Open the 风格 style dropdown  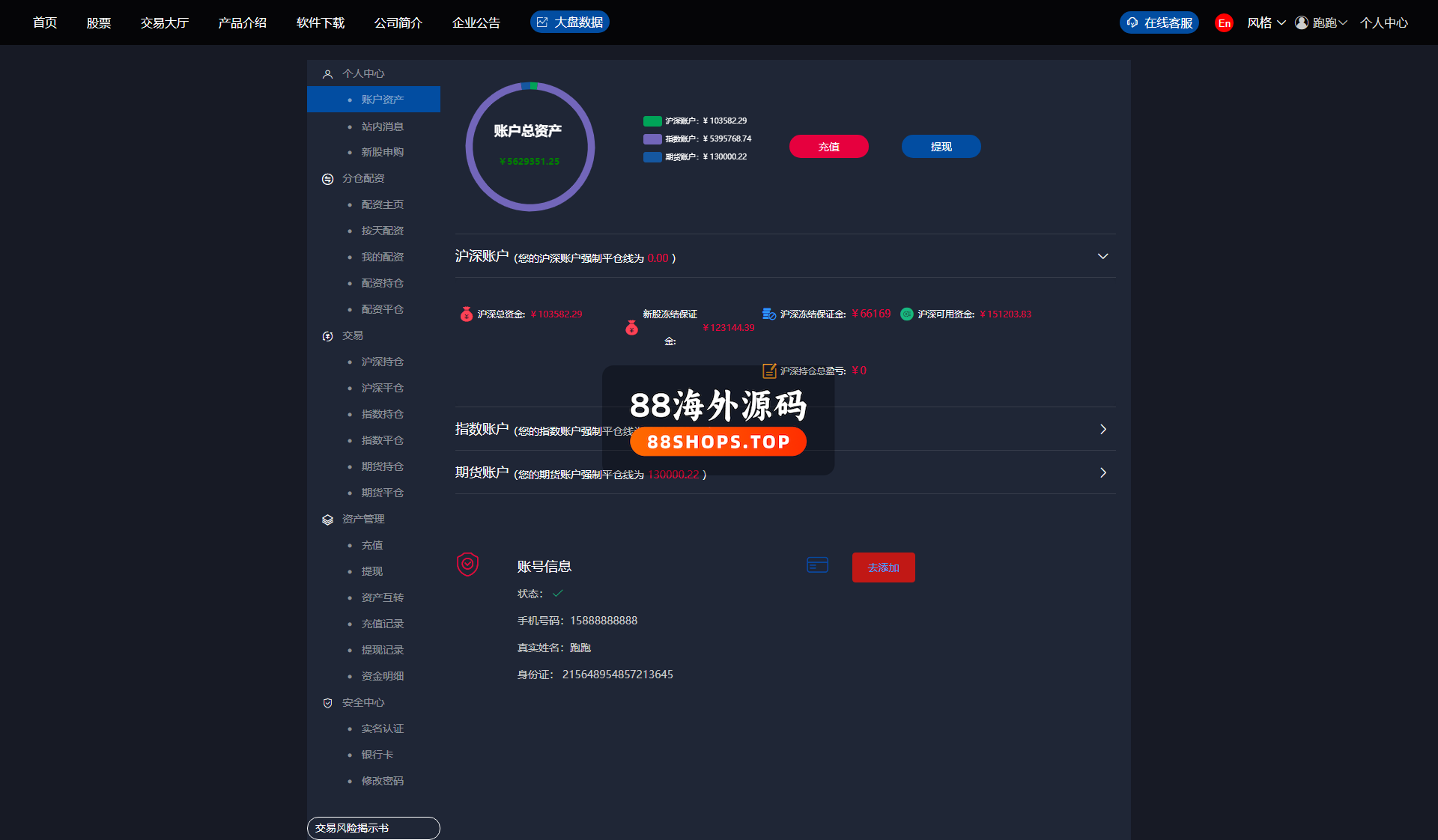(x=1266, y=23)
